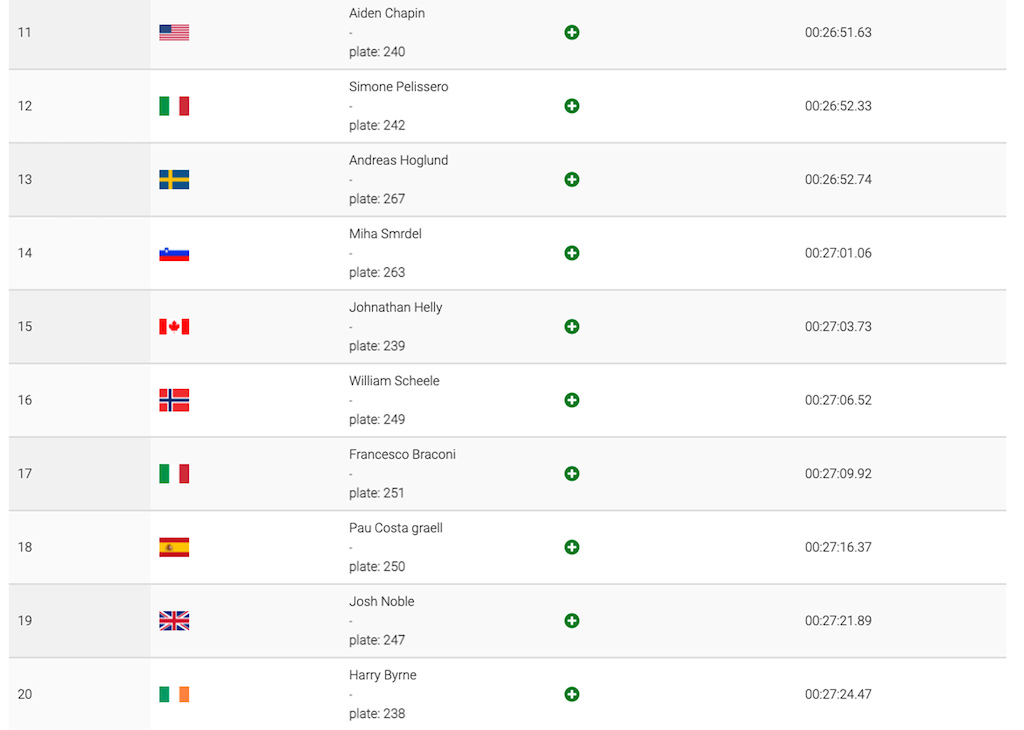Viewport: 1024px width, 730px height.
Task: Click the Norwegian flag in row 16
Action: 174,400
